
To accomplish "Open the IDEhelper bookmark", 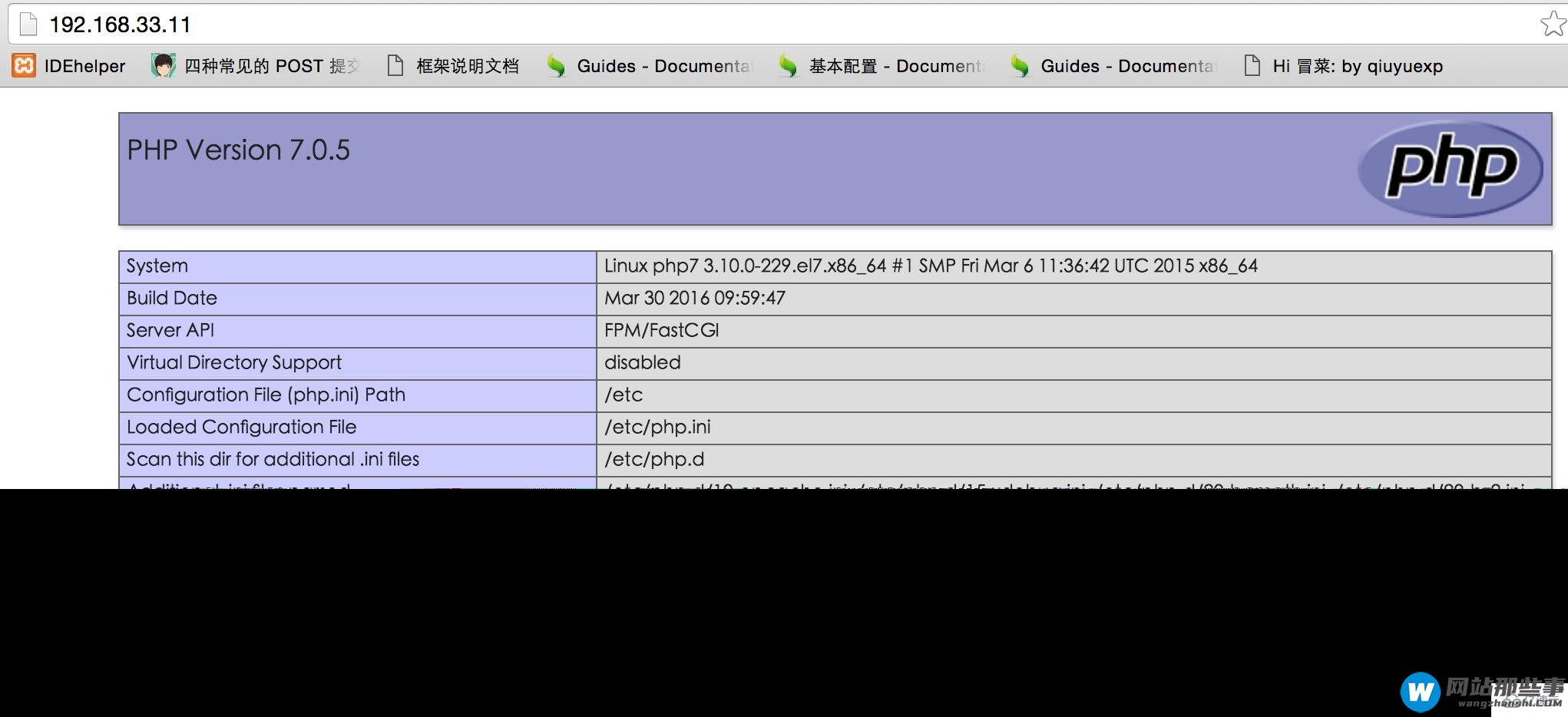I will pyautogui.click(x=84, y=66).
